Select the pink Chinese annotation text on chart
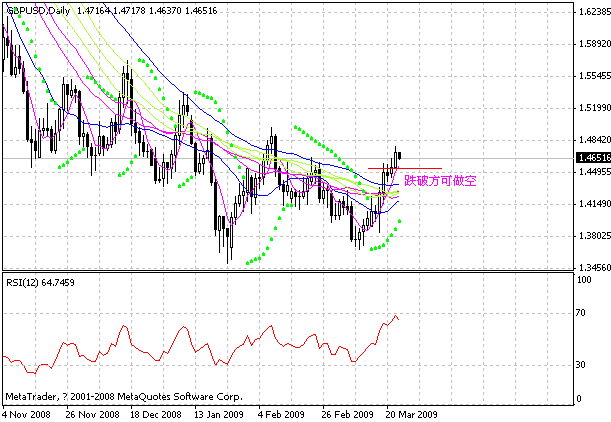Image resolution: width=611 pixels, height=422 pixels. point(440,181)
